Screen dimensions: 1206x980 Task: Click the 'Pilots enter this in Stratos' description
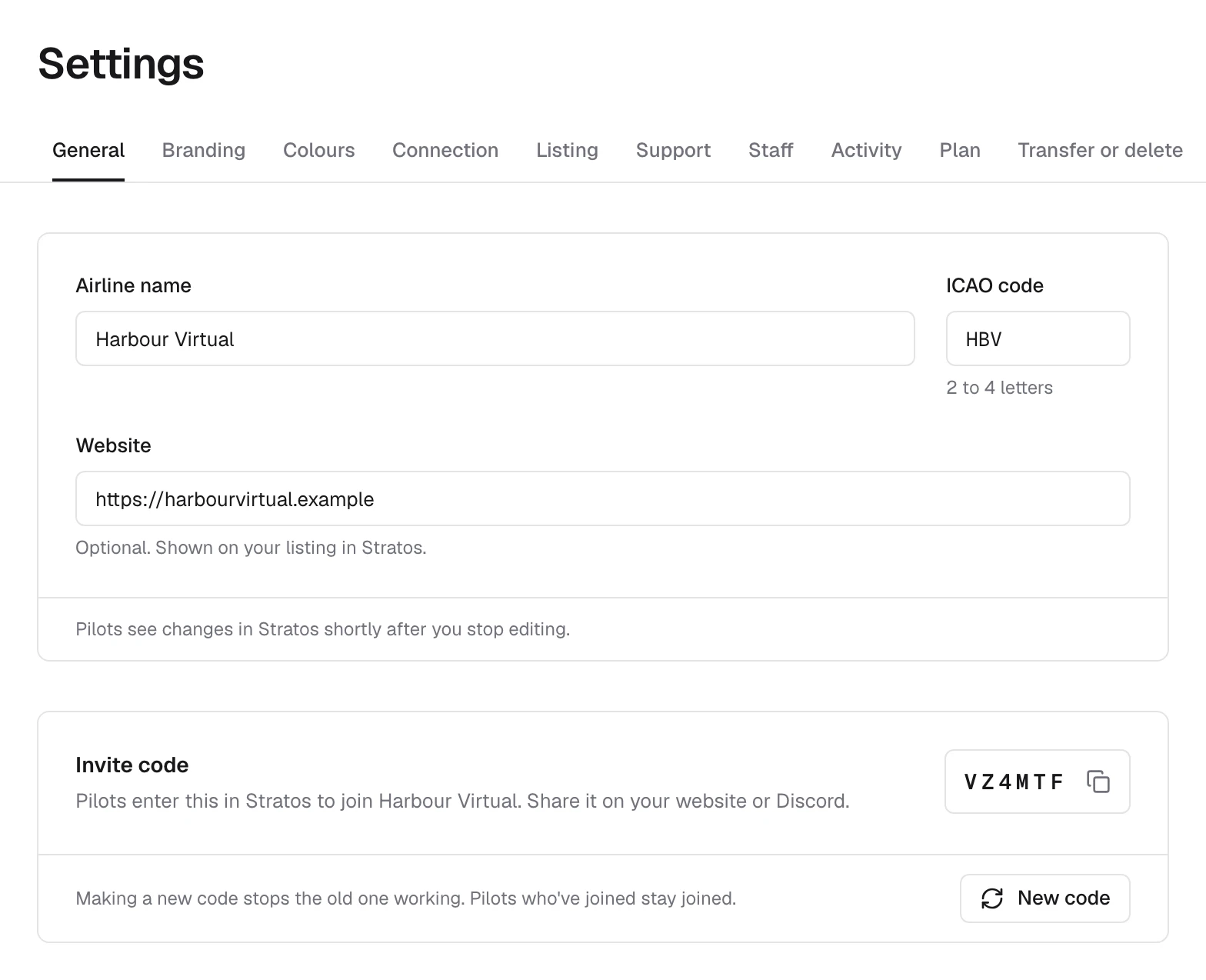[x=463, y=801]
